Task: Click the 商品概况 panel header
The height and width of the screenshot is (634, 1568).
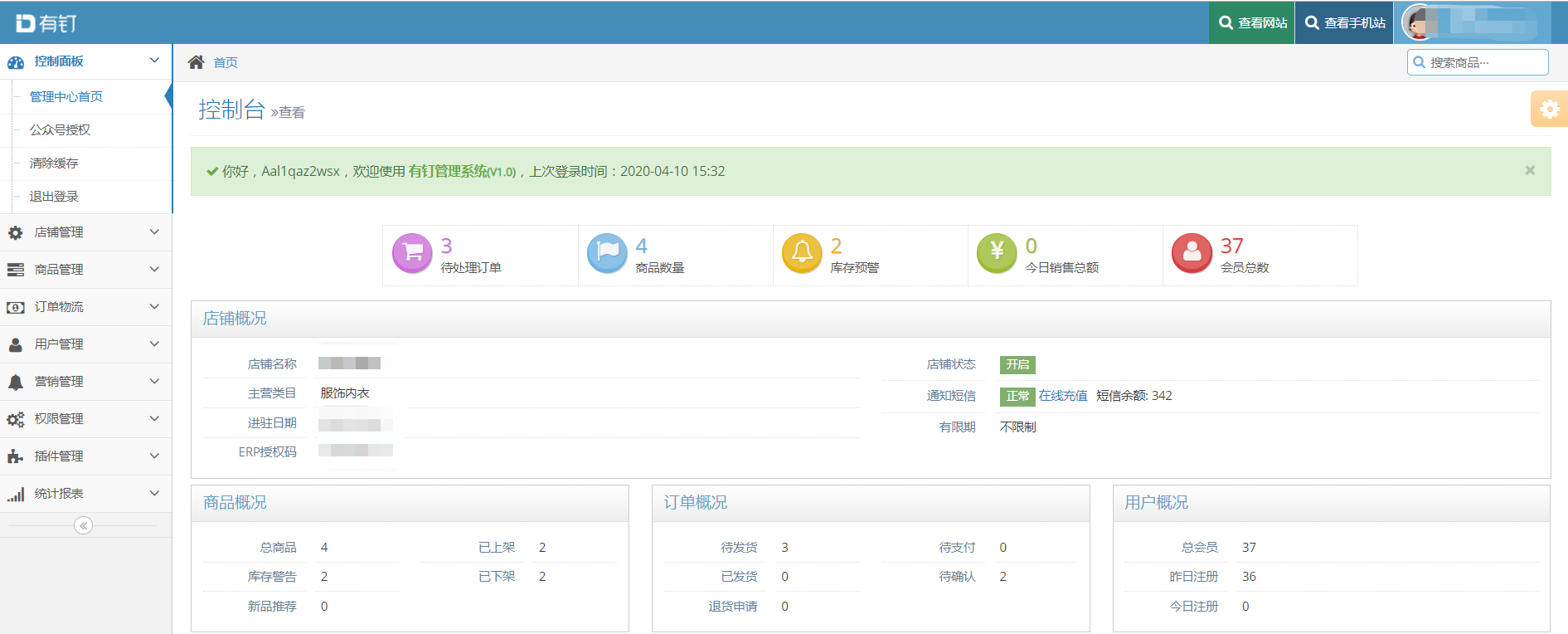Action: [x=410, y=503]
